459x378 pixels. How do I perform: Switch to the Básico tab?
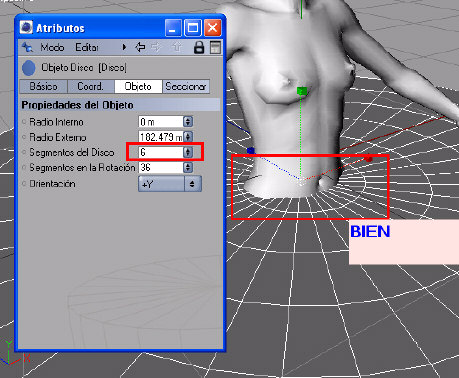(x=43, y=87)
